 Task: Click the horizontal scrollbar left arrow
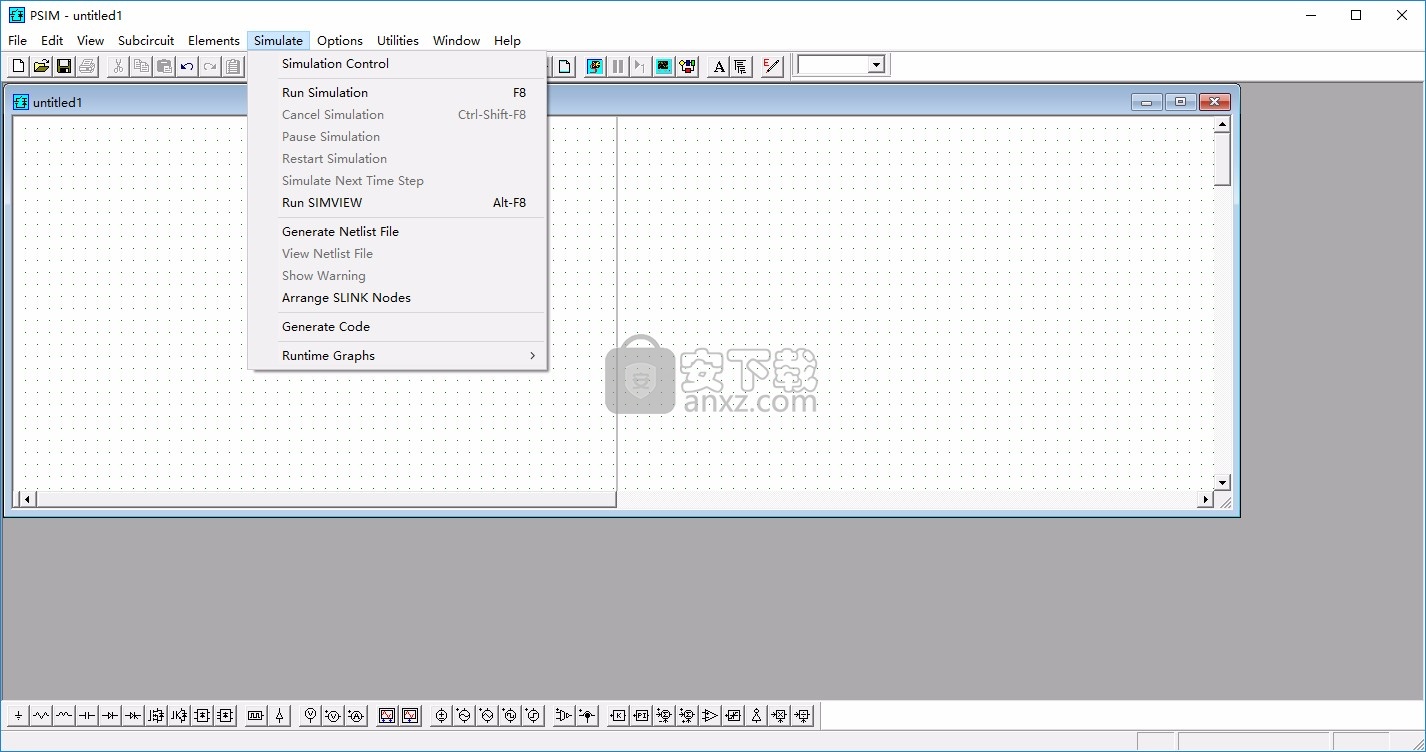[26, 499]
